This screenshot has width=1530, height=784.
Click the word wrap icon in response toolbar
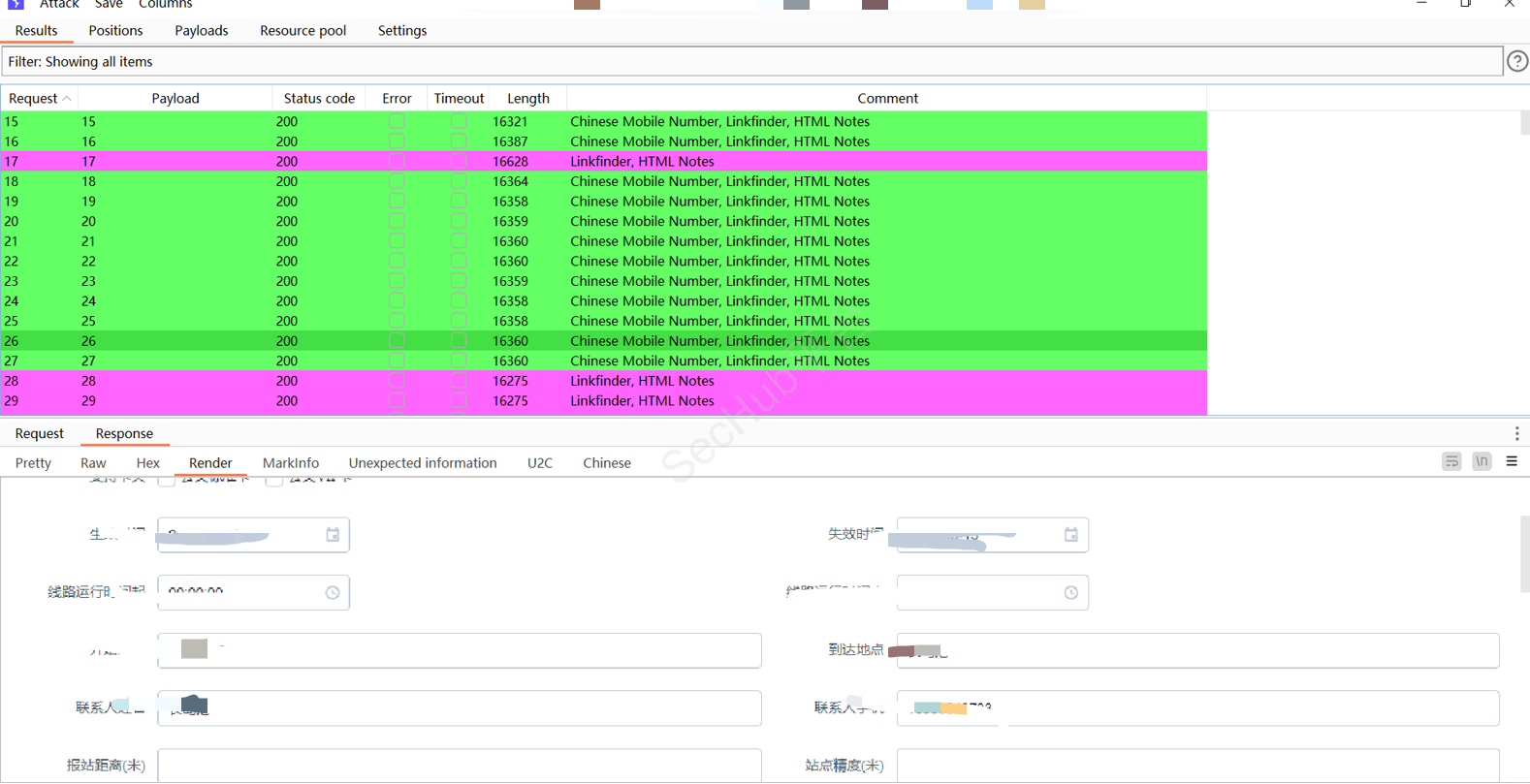[x=1450, y=462]
